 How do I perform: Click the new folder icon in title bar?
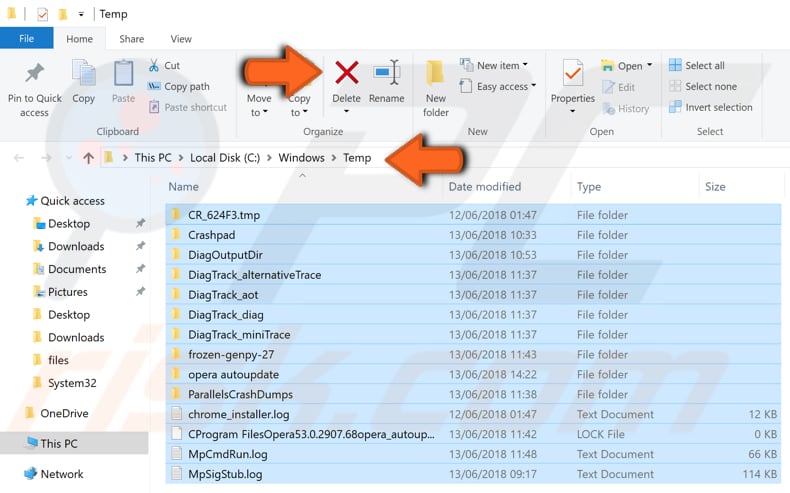click(63, 15)
